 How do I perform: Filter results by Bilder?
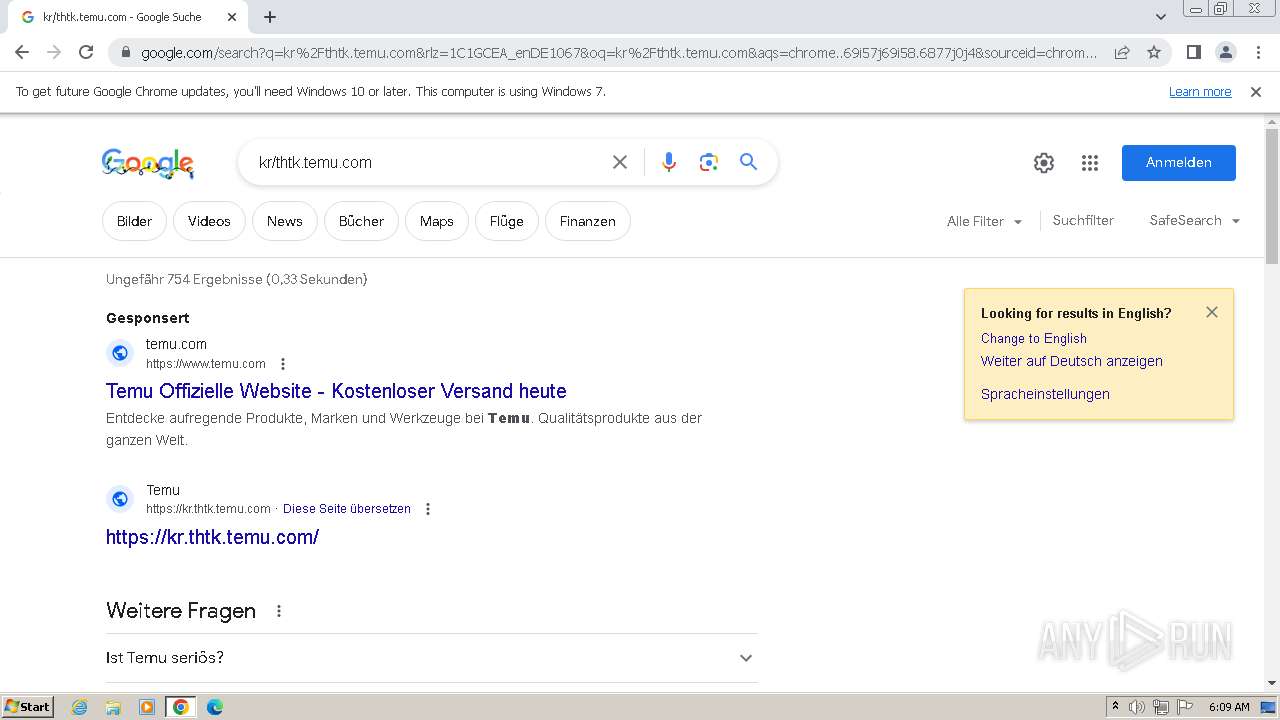pos(134,221)
